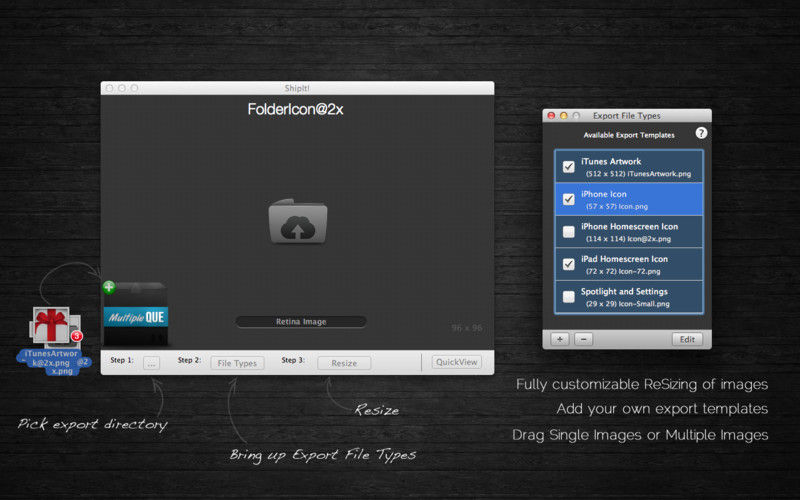Open File Types in Step 2
800x500 pixels.
point(237,363)
